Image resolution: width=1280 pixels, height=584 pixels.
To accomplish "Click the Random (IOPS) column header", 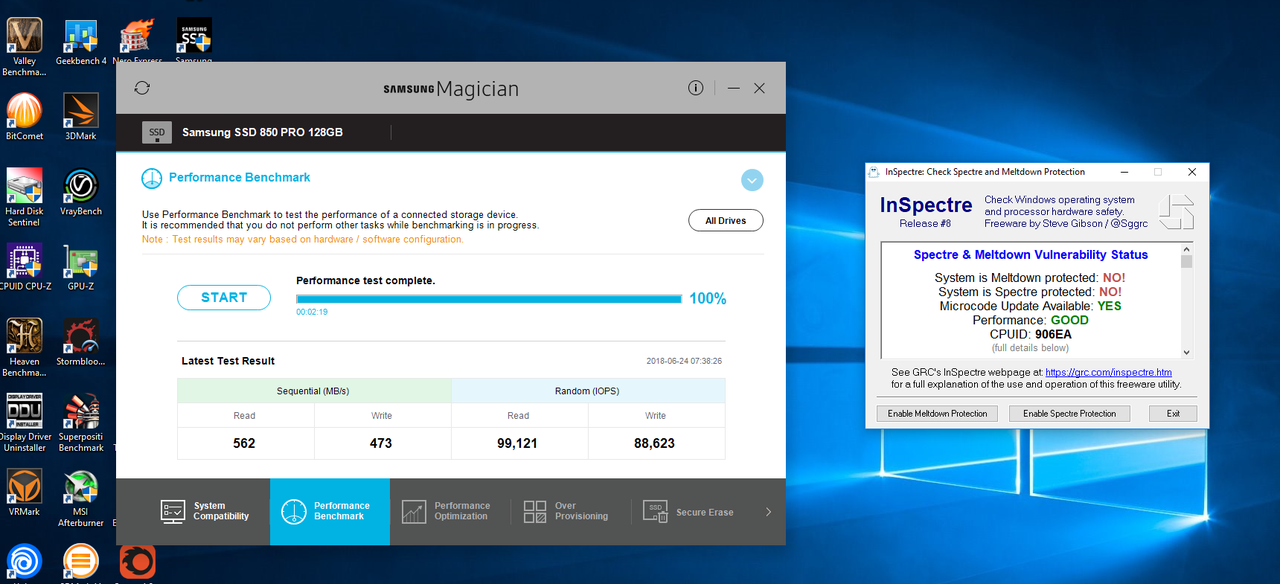I will 587,391.
